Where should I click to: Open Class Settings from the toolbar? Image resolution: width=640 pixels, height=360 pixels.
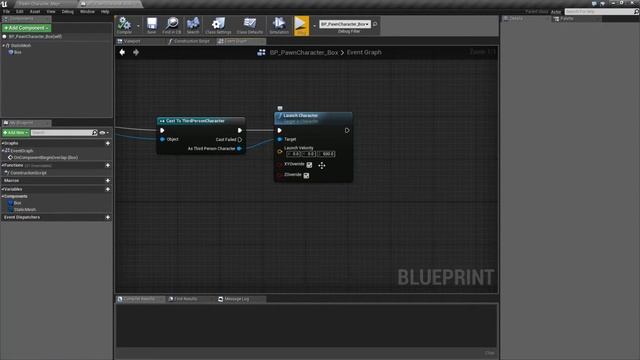(218, 24)
